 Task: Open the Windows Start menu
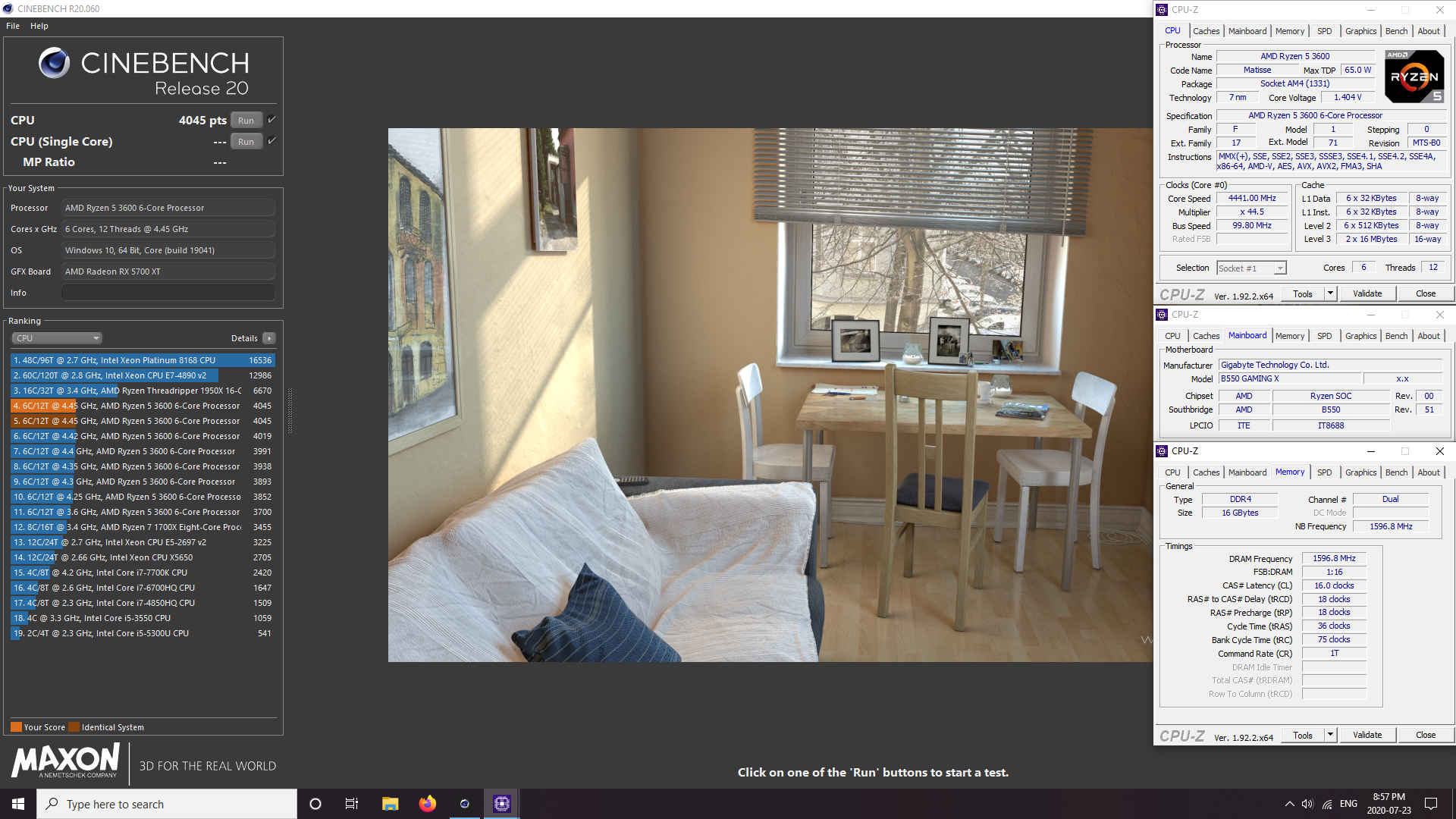pyautogui.click(x=18, y=804)
